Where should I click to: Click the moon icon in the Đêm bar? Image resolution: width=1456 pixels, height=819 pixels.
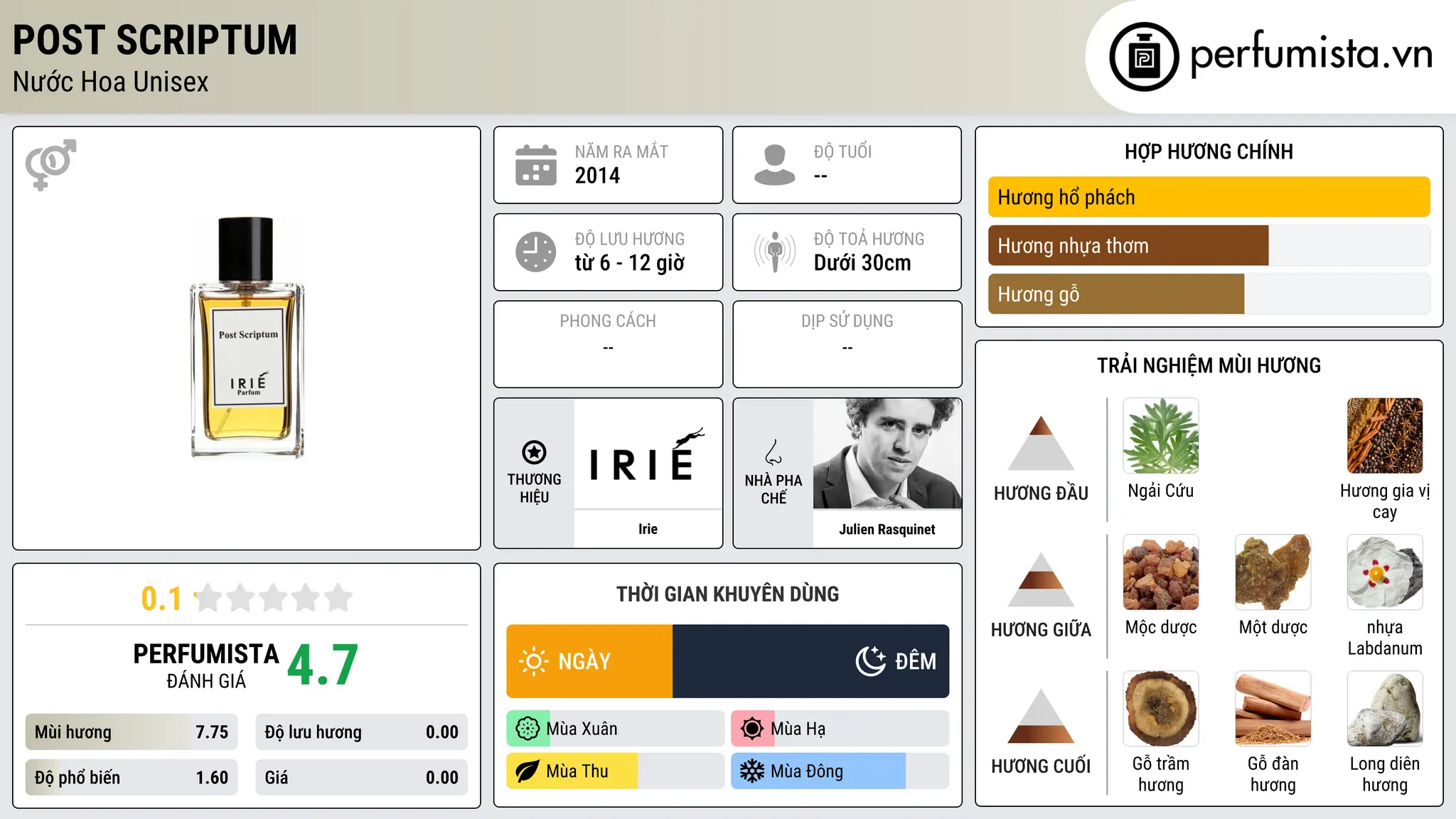870,661
